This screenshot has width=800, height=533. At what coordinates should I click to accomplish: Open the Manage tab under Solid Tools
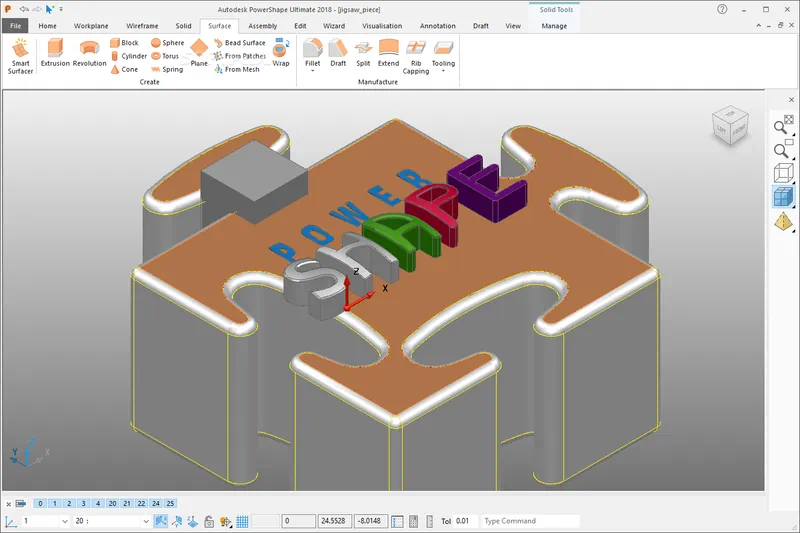coord(554,26)
